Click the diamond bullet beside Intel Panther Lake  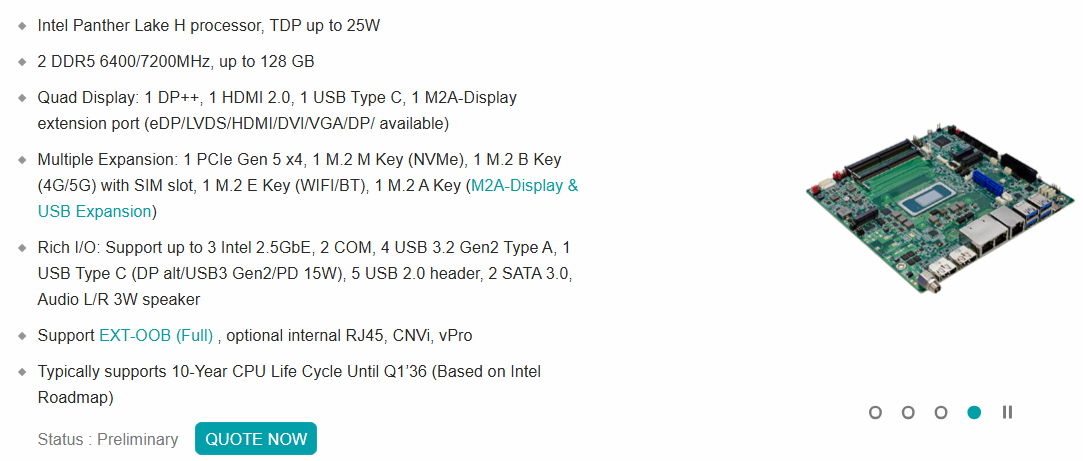23,26
